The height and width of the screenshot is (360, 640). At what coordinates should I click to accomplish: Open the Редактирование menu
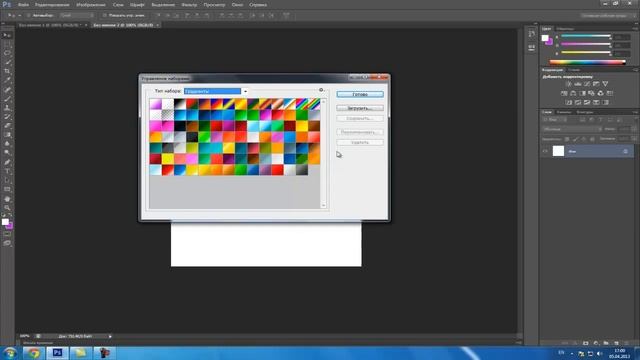(x=52, y=5)
